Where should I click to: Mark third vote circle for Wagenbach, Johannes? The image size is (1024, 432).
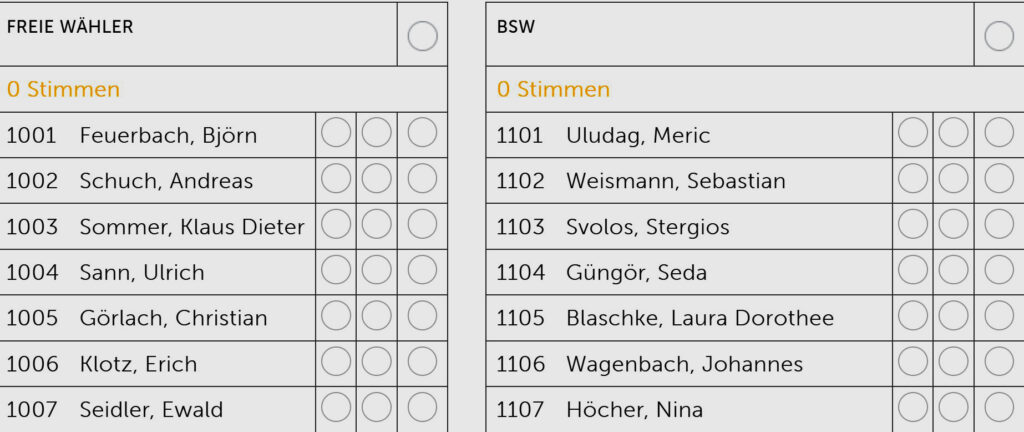[998, 362]
